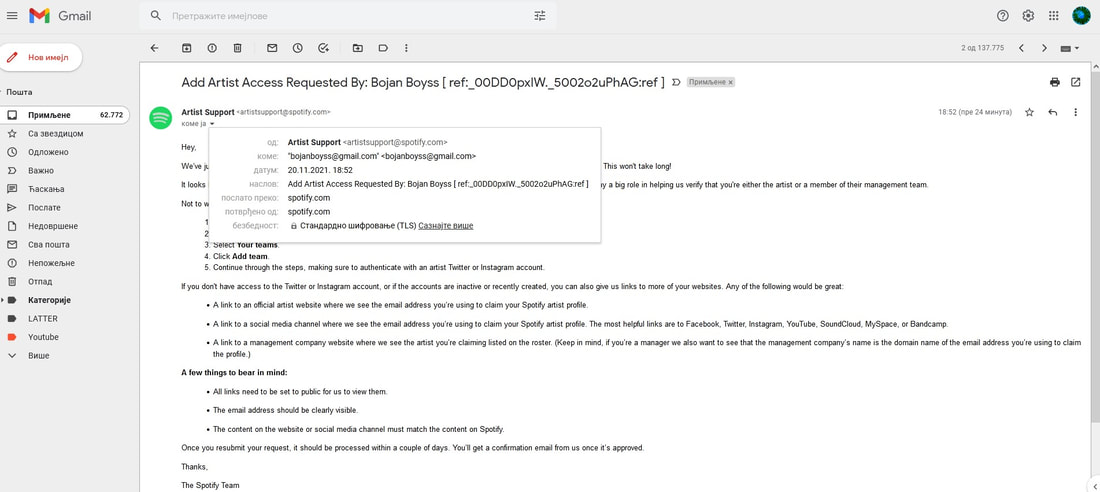This screenshot has width=1100, height=492.
Task: Reply to the Artist Support message
Action: (1052, 112)
